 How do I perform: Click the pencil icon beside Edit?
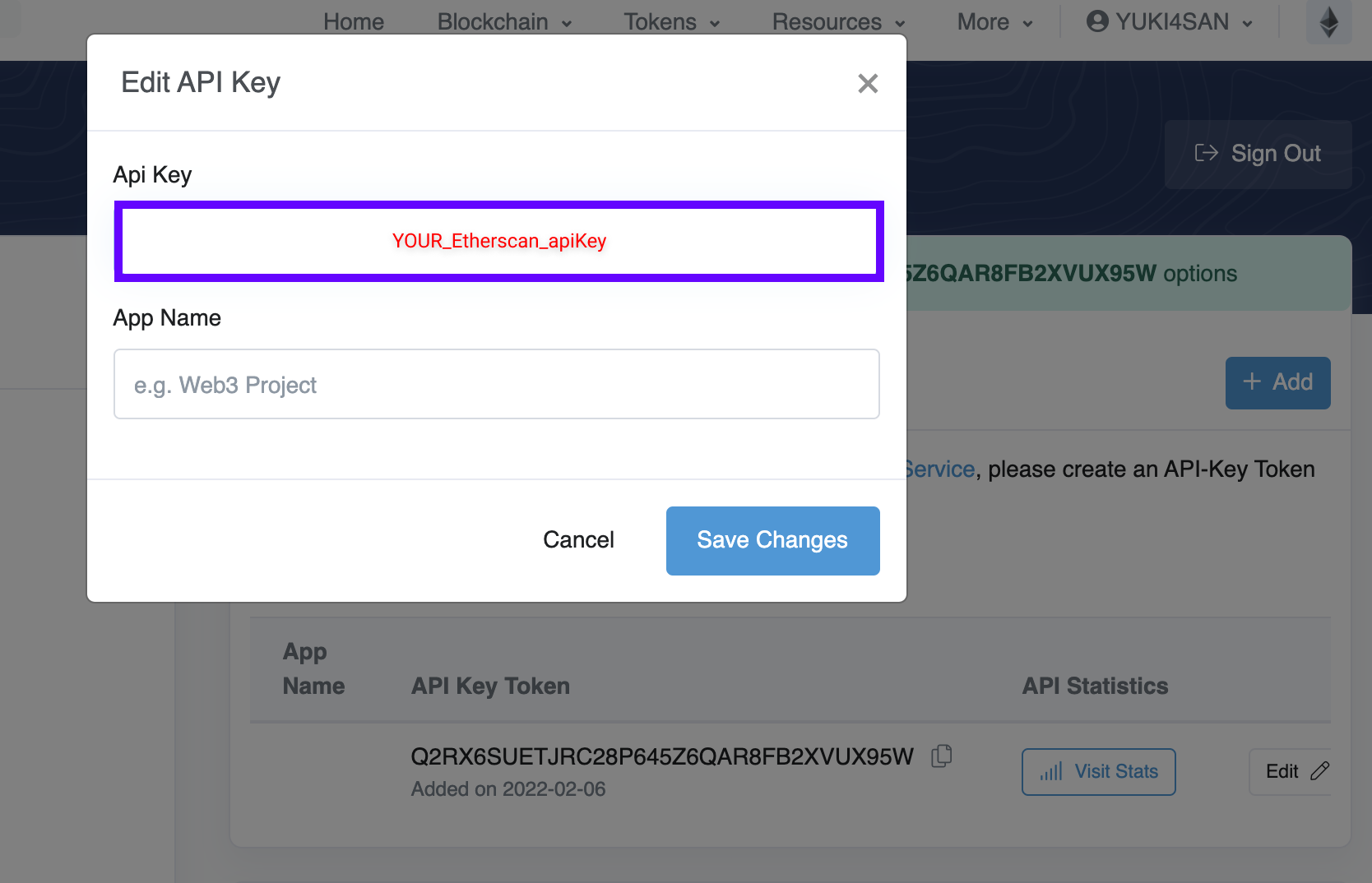click(1319, 771)
